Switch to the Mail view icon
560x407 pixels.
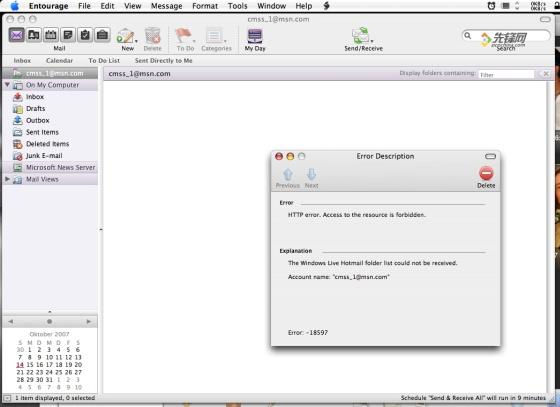click(x=16, y=35)
